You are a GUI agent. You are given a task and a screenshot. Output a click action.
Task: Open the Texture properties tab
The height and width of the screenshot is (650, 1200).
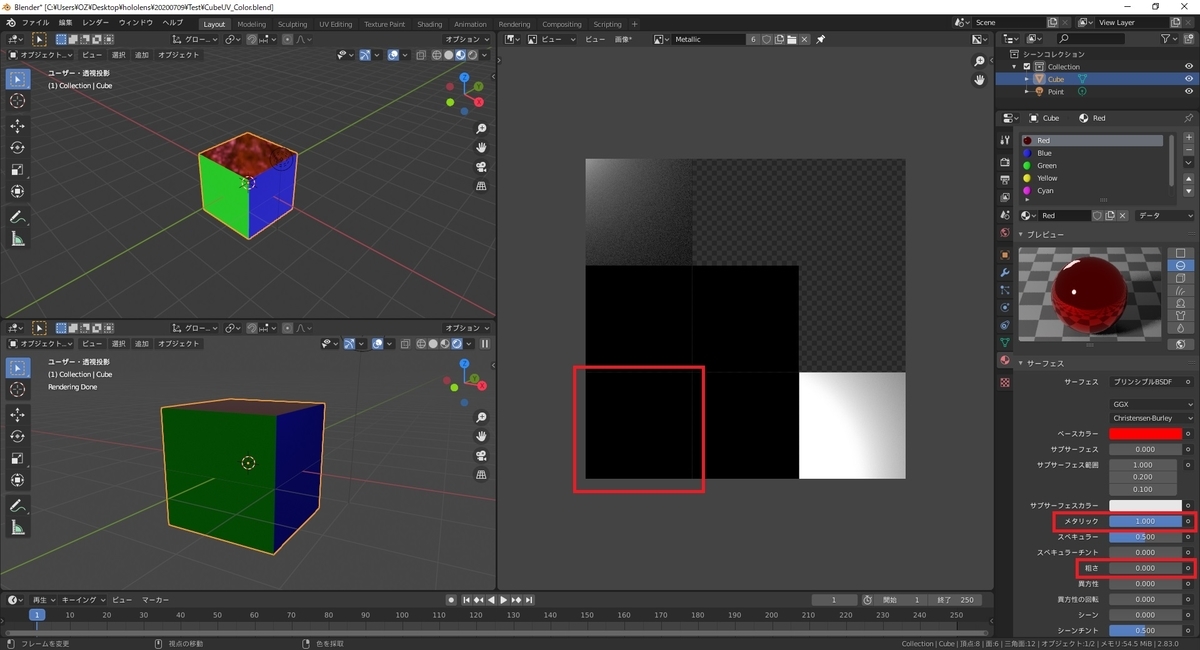point(1004,383)
